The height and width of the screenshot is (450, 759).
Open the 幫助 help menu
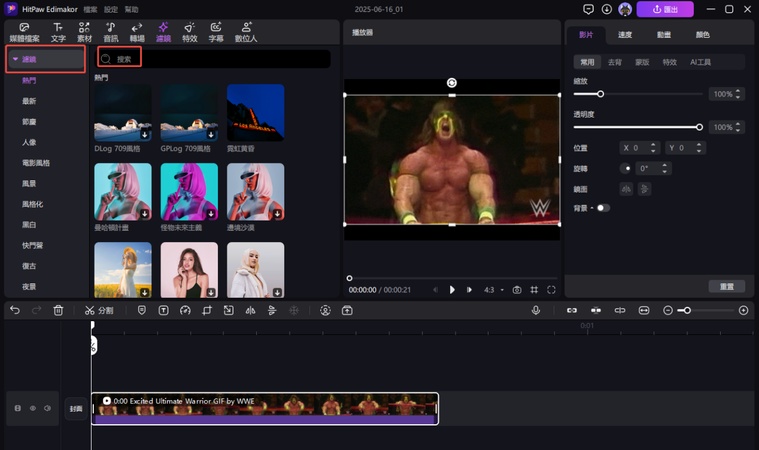coord(131,9)
